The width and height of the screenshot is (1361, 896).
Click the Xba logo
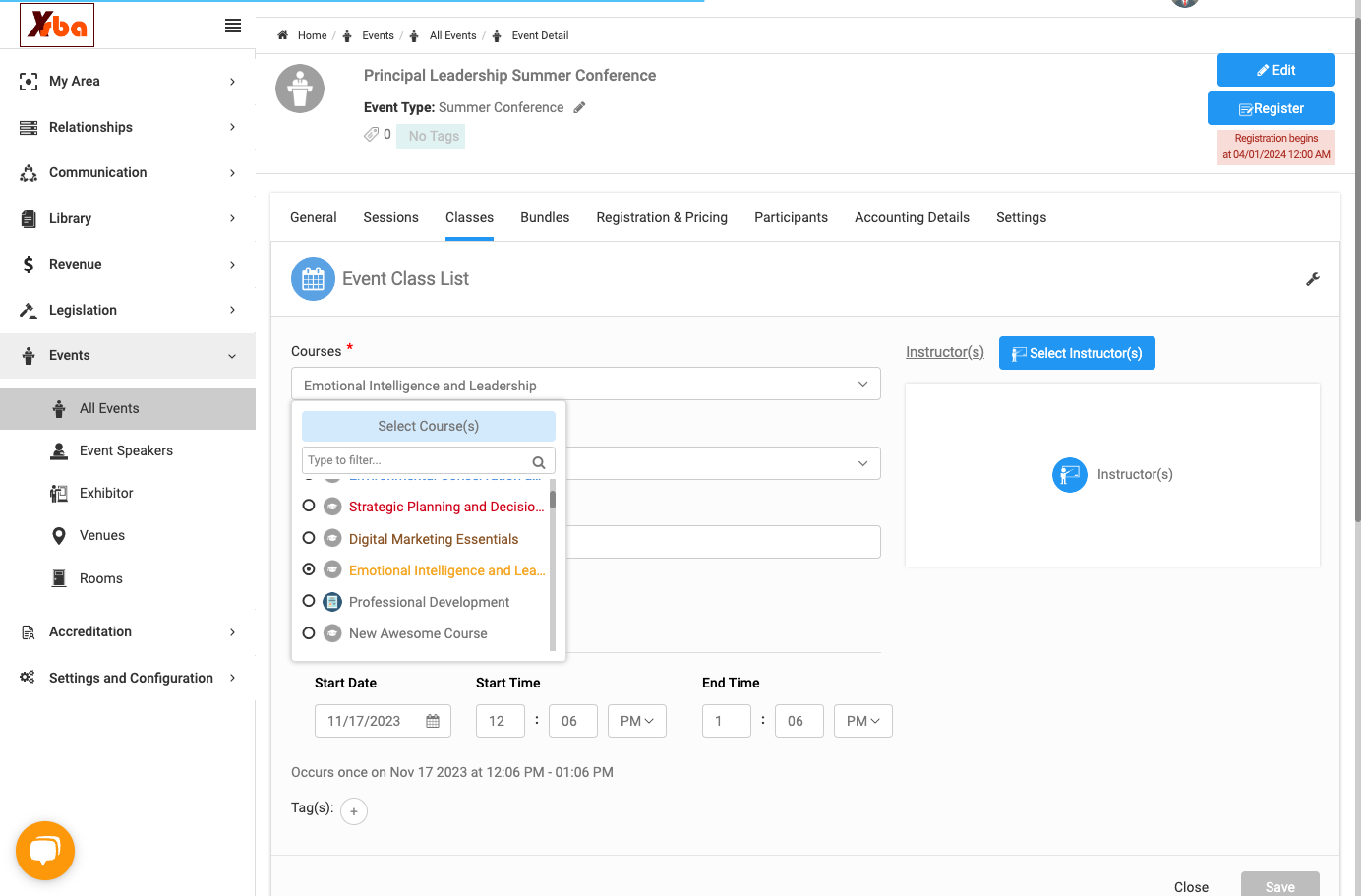click(x=57, y=26)
